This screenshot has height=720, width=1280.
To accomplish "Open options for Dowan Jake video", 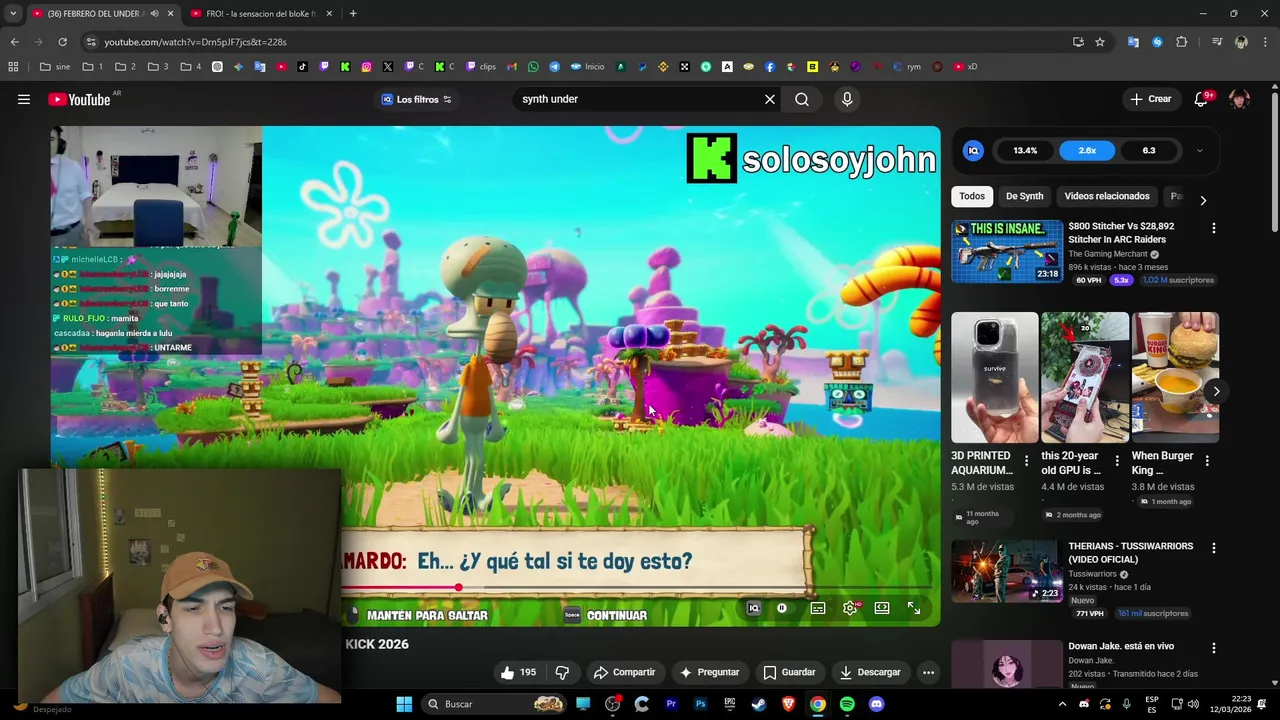I will tap(1214, 648).
